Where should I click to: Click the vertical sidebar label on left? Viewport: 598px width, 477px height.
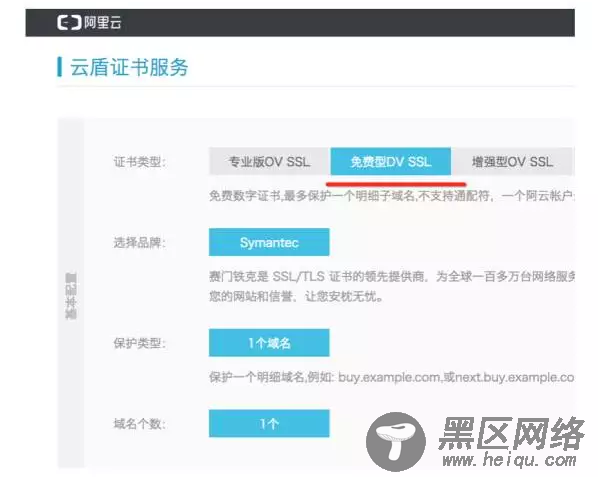tap(71, 296)
